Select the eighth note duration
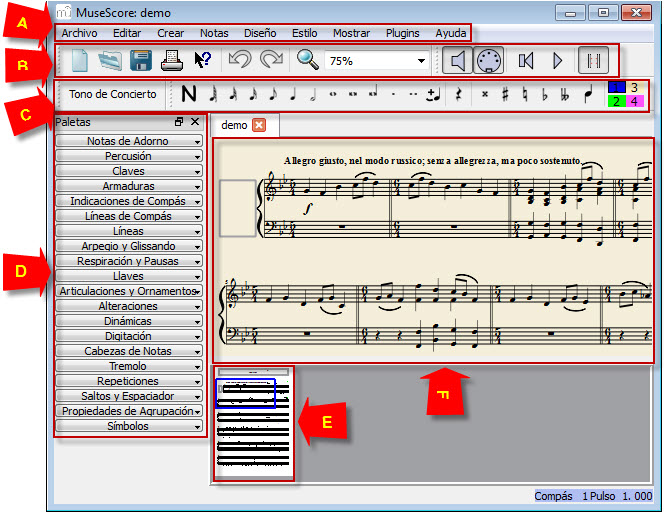Image resolution: width=665 pixels, height=514 pixels. pyautogui.click(x=273, y=94)
